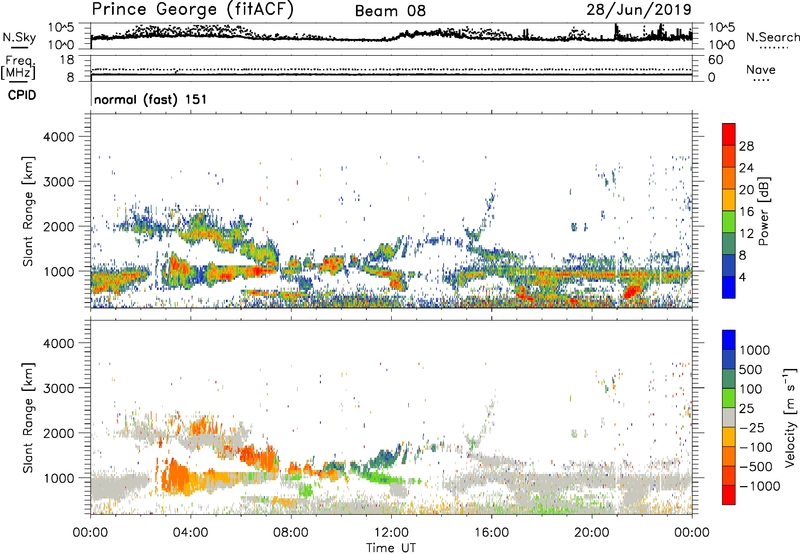Select the 3000 km tick in the power panel
The image size is (800, 554).
[59, 182]
